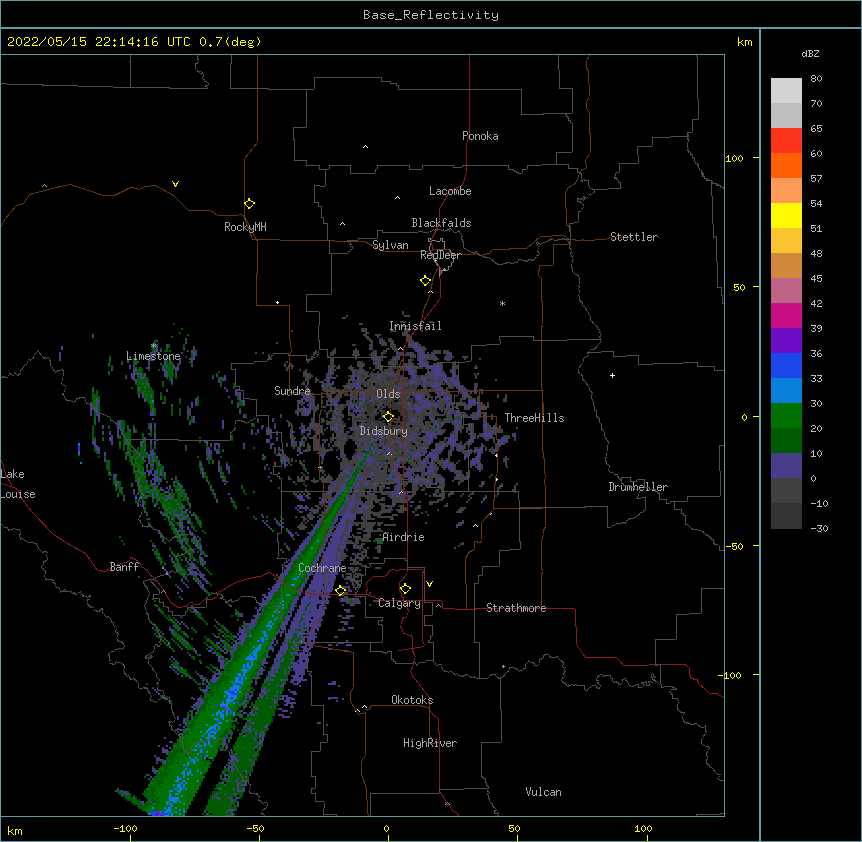This screenshot has width=862, height=842.
Task: Pick the slate purple 0-10 dBZ swatch
Action: [786, 466]
